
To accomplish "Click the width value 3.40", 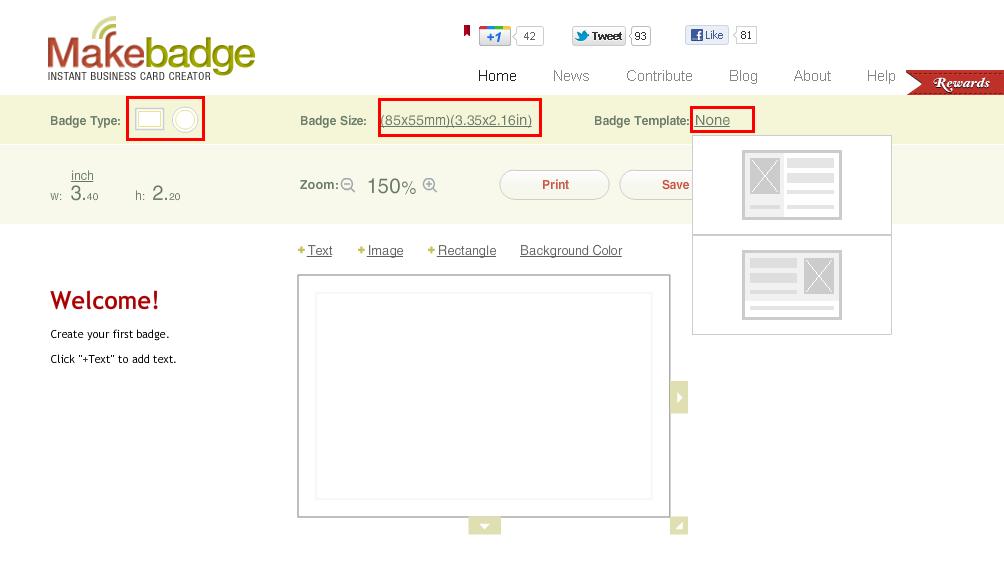I will point(85,193).
